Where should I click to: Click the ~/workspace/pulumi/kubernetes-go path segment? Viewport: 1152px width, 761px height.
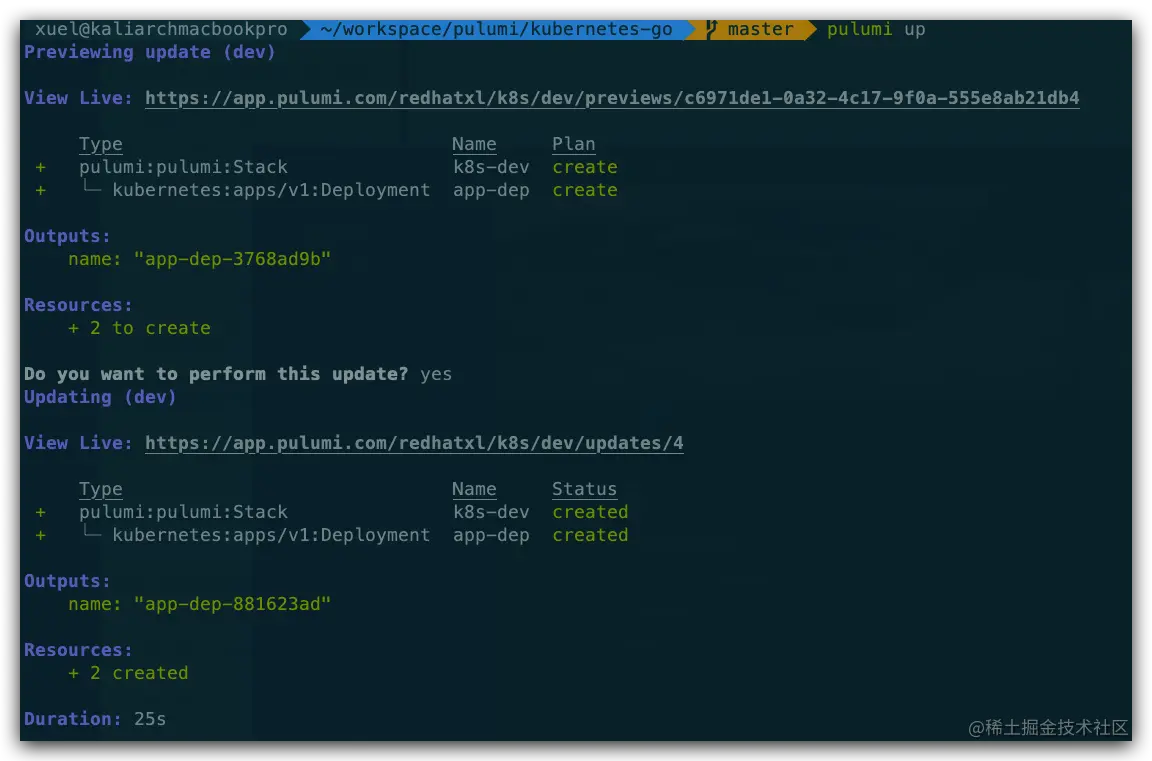[x=496, y=29]
